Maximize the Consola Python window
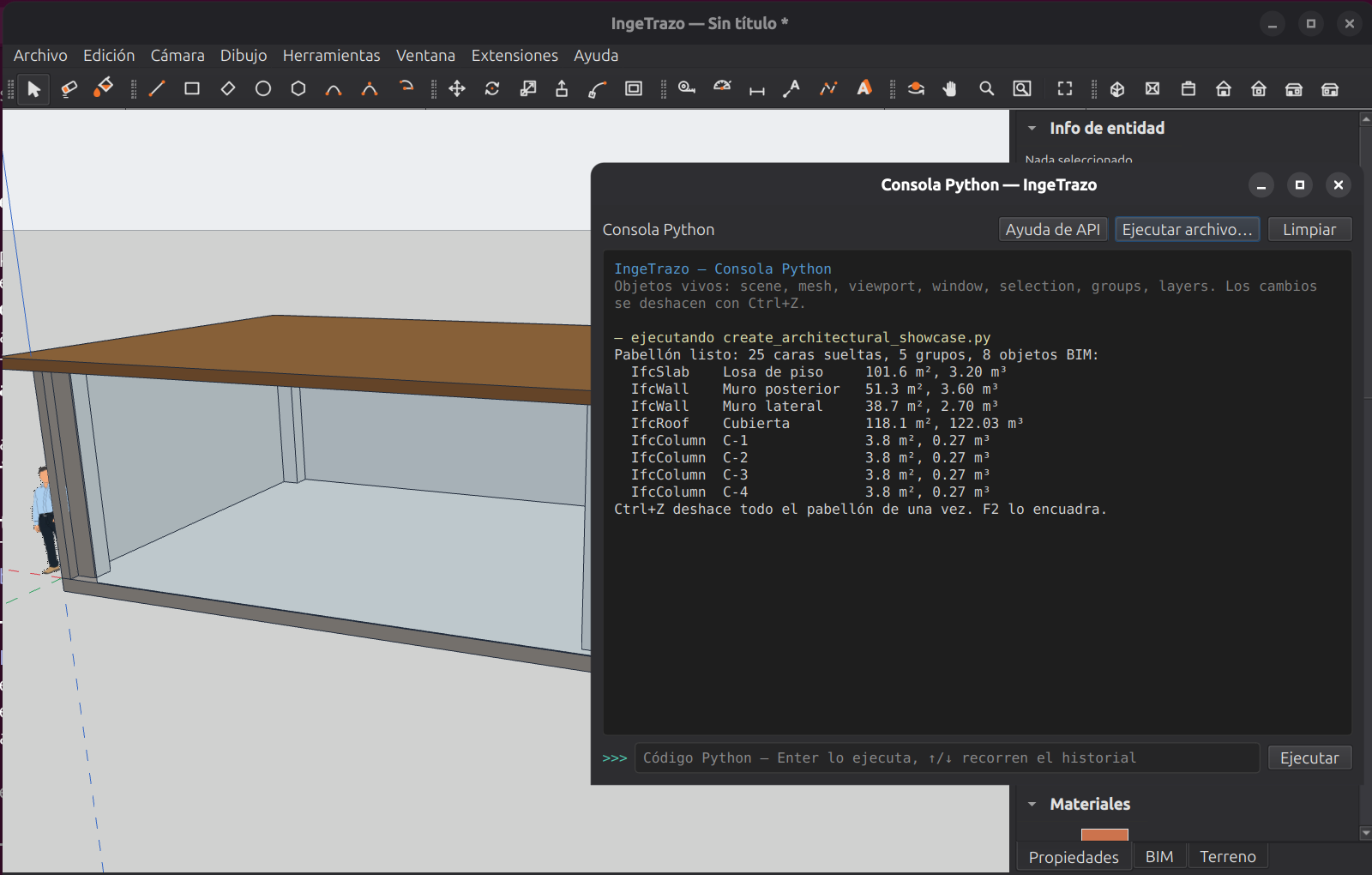 [1300, 185]
